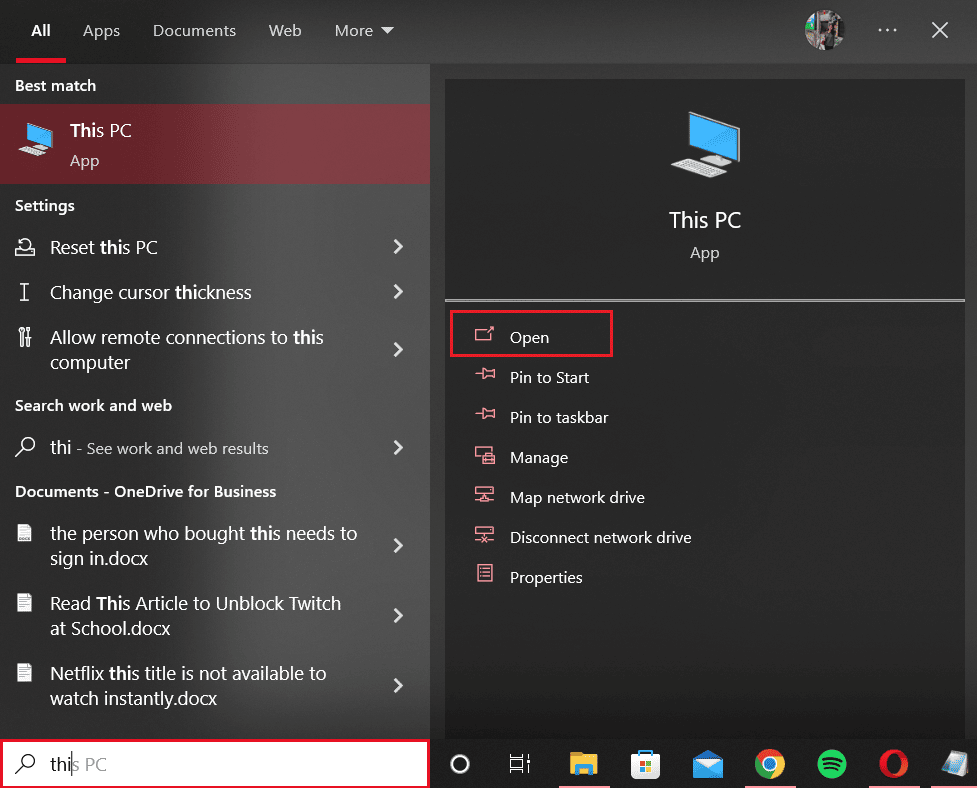This screenshot has height=788, width=977.
Task: Expand arrow for Unblock Twitch at School.docx
Action: pos(398,615)
